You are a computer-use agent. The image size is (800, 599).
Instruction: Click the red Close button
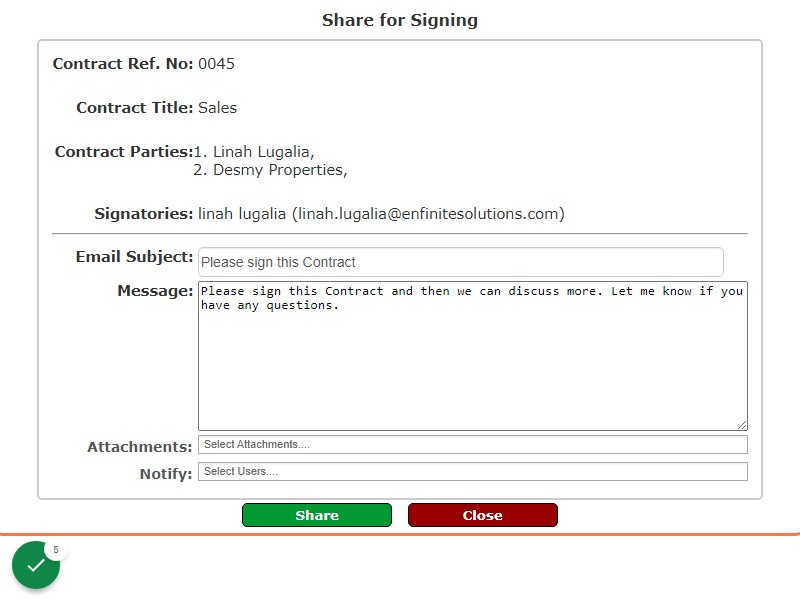483,515
